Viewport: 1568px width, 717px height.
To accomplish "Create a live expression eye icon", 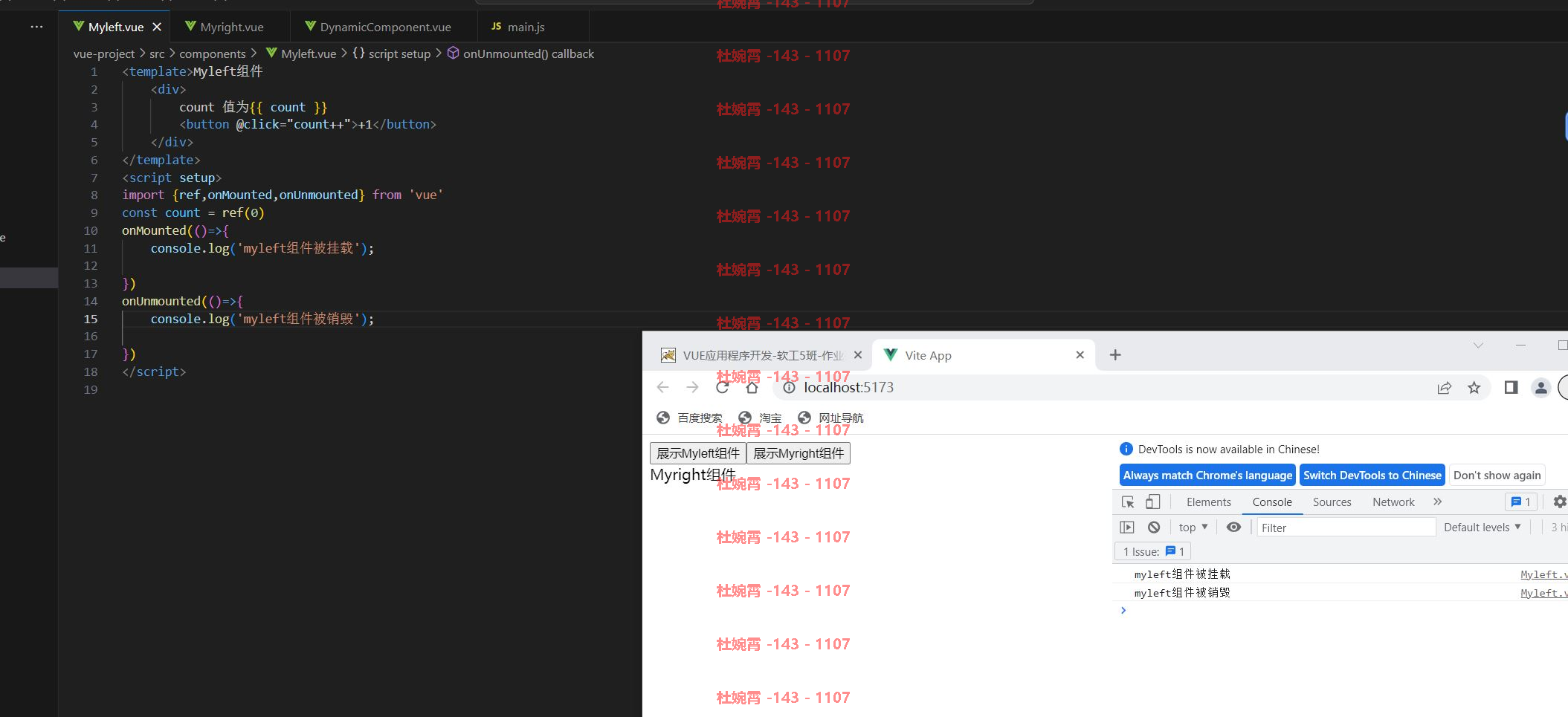I will pos(1233,528).
